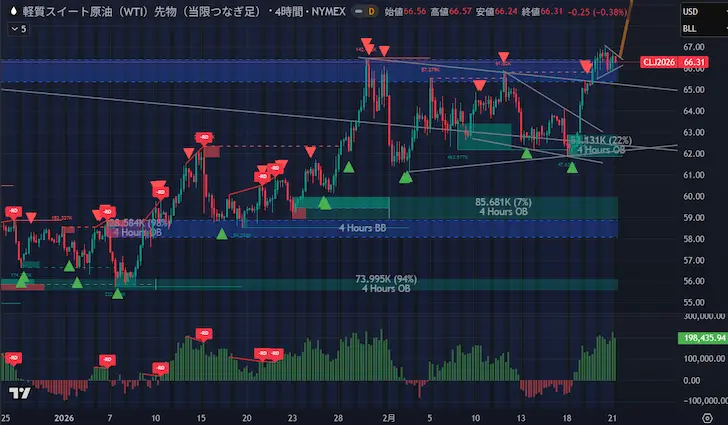728x425 pixels.
Task: Click the TradingView logo in bottom-left
Action: [x=16, y=393]
